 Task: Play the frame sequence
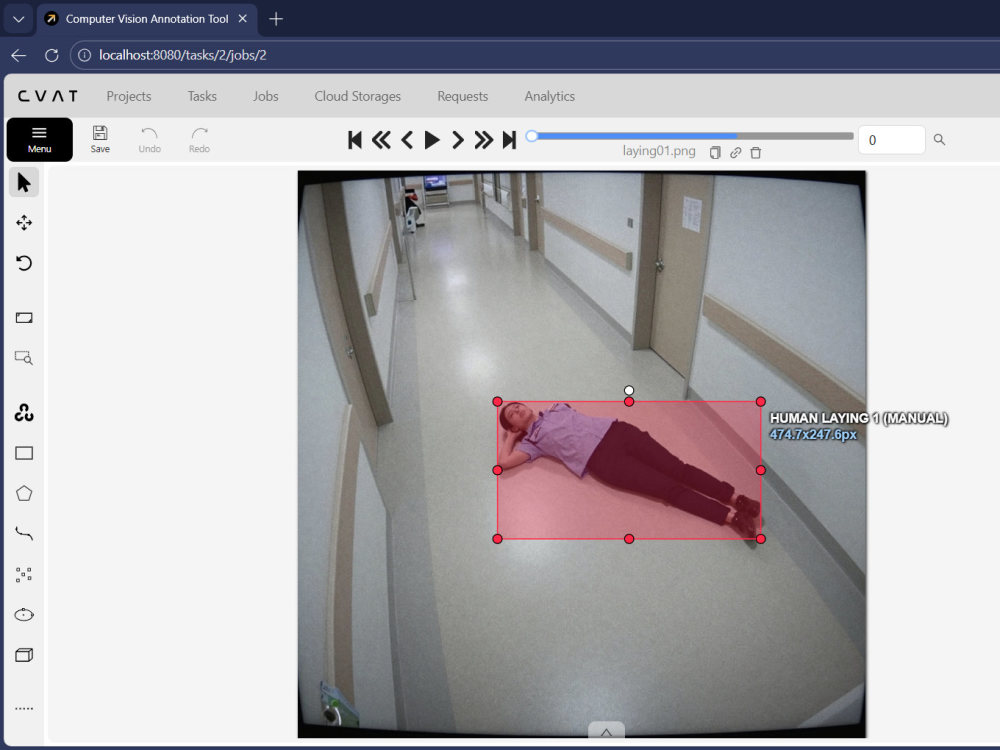click(x=432, y=140)
